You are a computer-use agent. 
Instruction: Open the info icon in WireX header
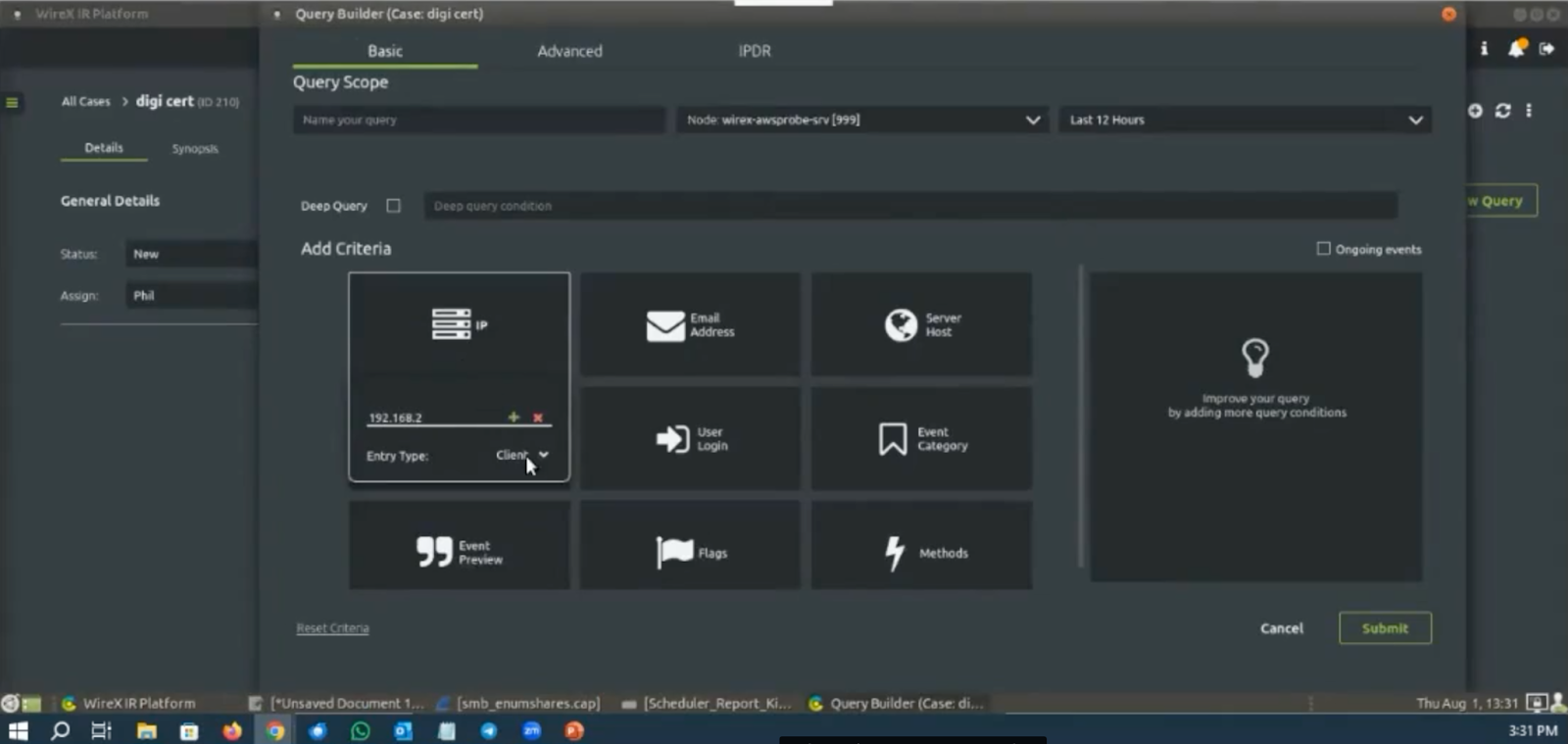tap(1484, 48)
